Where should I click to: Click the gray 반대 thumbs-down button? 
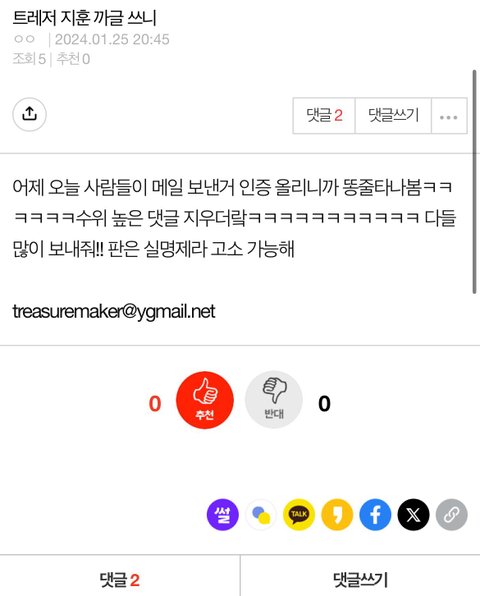pyautogui.click(x=274, y=400)
